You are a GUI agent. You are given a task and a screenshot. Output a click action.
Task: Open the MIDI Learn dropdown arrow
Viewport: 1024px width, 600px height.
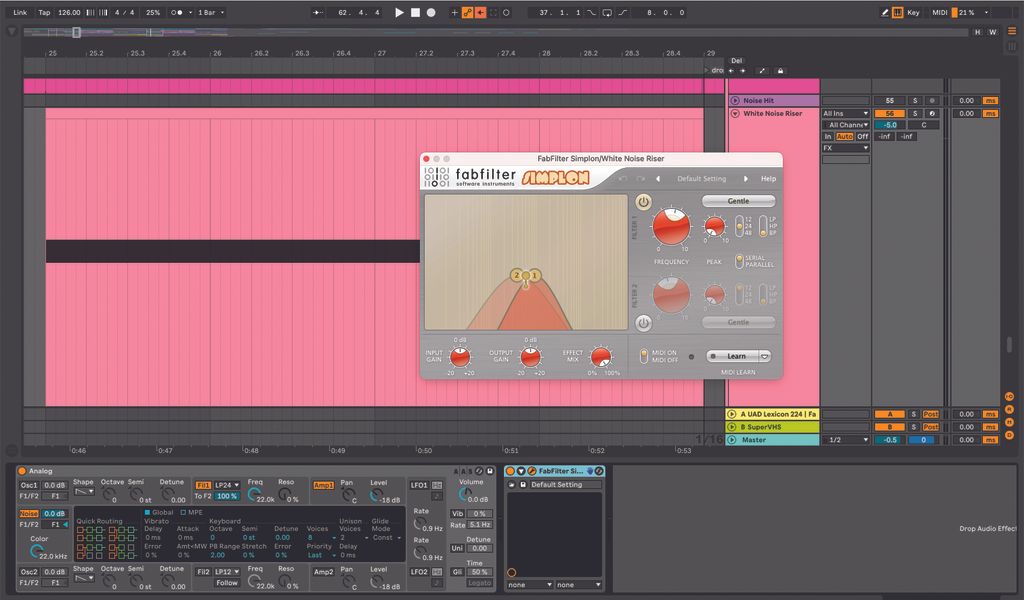coord(764,356)
